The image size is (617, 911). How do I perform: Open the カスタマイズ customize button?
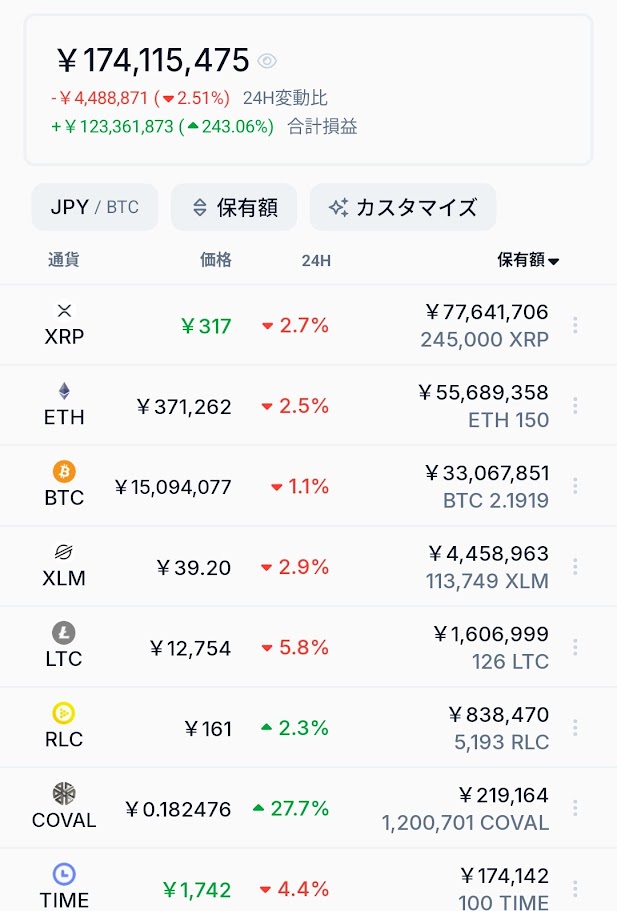(403, 207)
